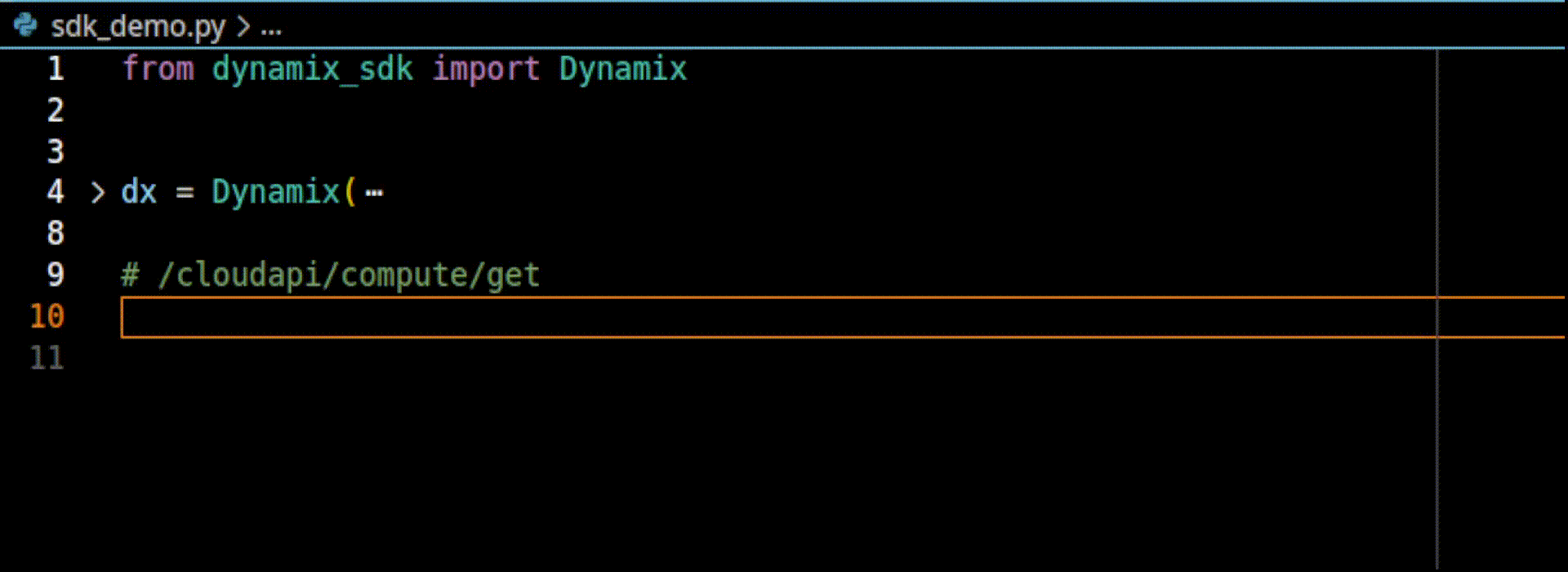Click the highlighted line number 10

coord(47,316)
